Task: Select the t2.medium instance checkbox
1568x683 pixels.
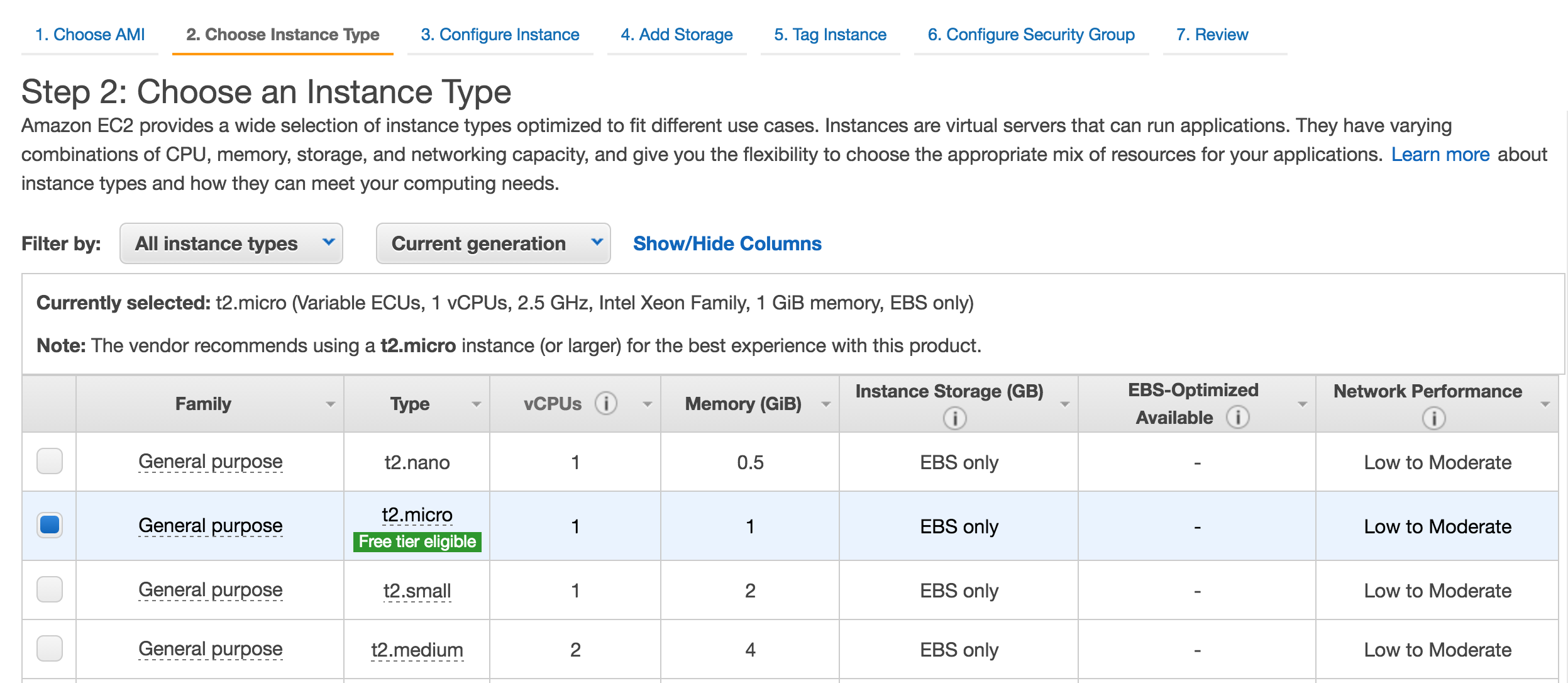Action: [50, 648]
